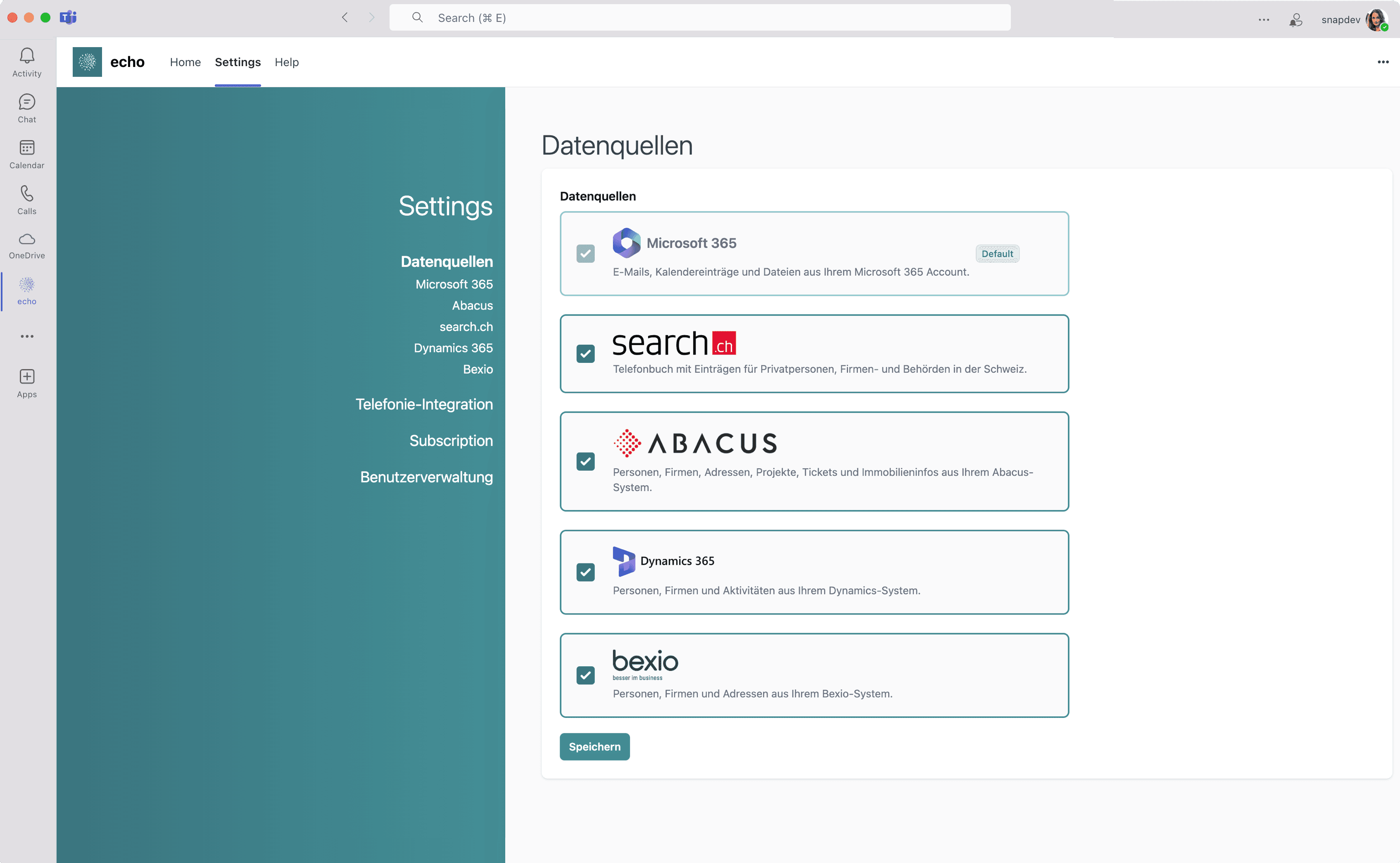
Task: Open the Calendar app
Action: click(27, 154)
